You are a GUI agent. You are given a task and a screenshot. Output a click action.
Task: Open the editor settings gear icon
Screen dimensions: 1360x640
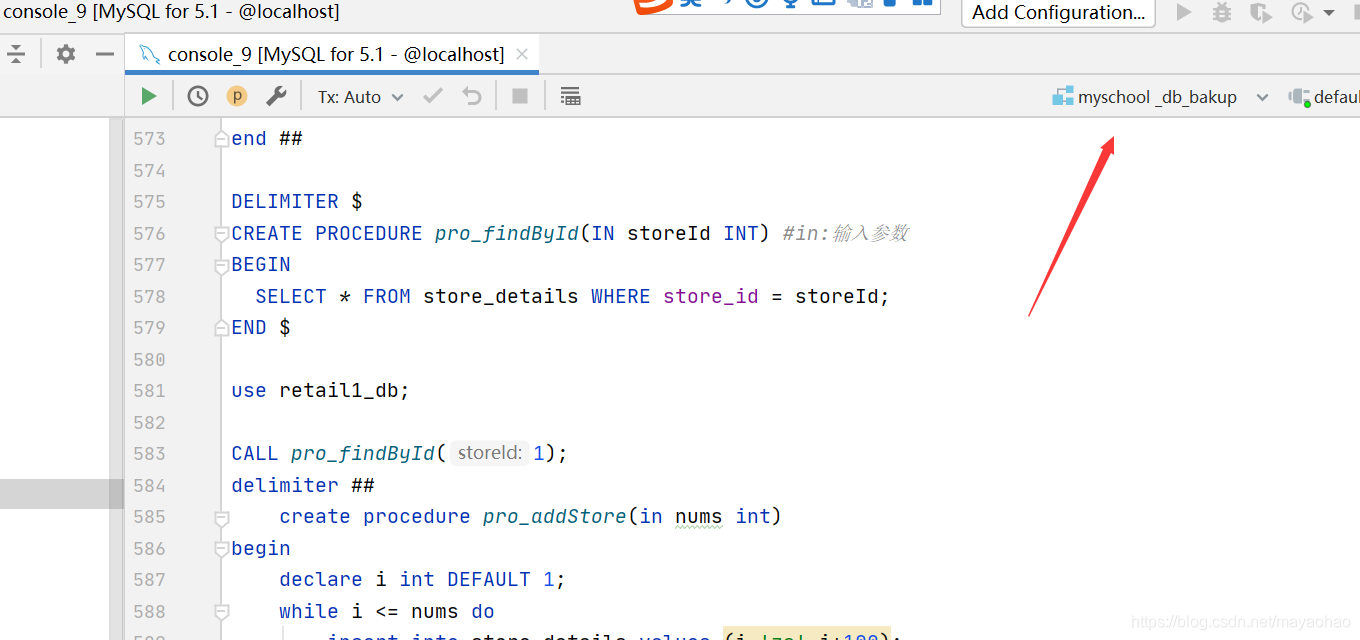tap(65, 54)
